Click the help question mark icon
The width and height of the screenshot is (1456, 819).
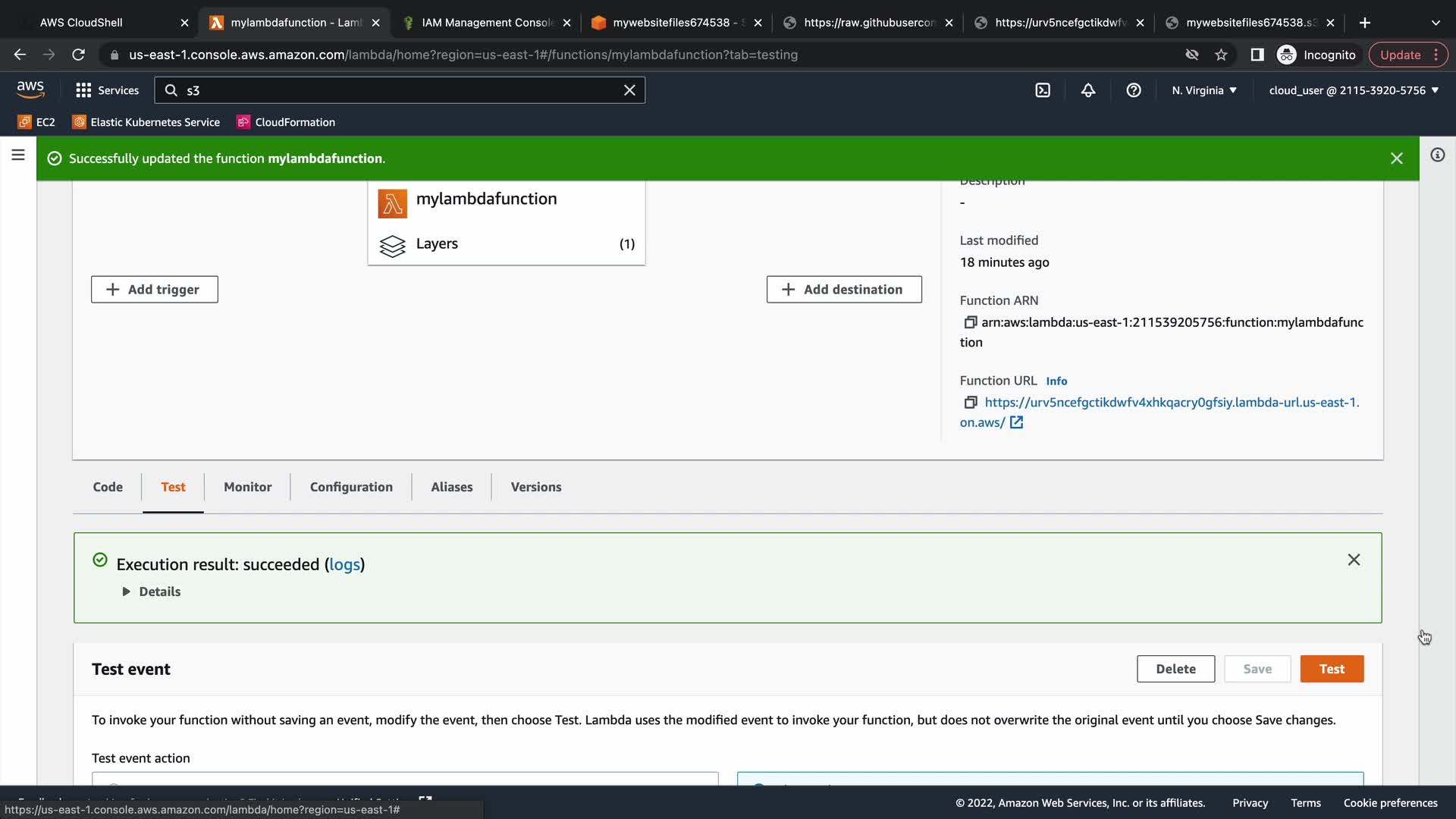coord(1134,90)
